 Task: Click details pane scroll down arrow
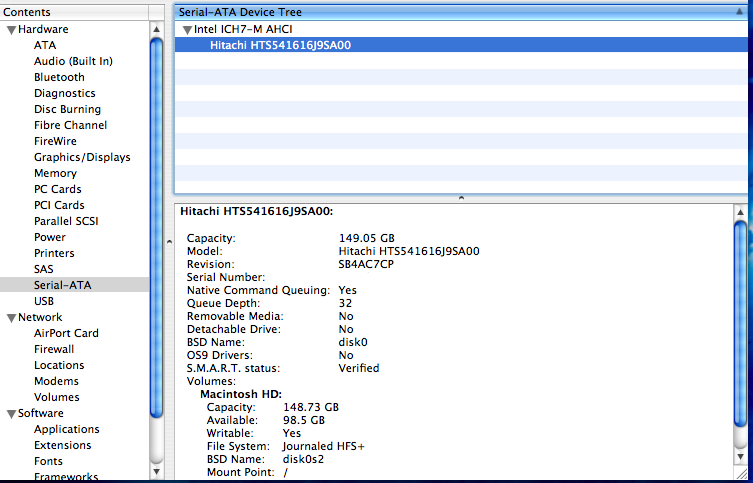pyautogui.click(x=740, y=457)
